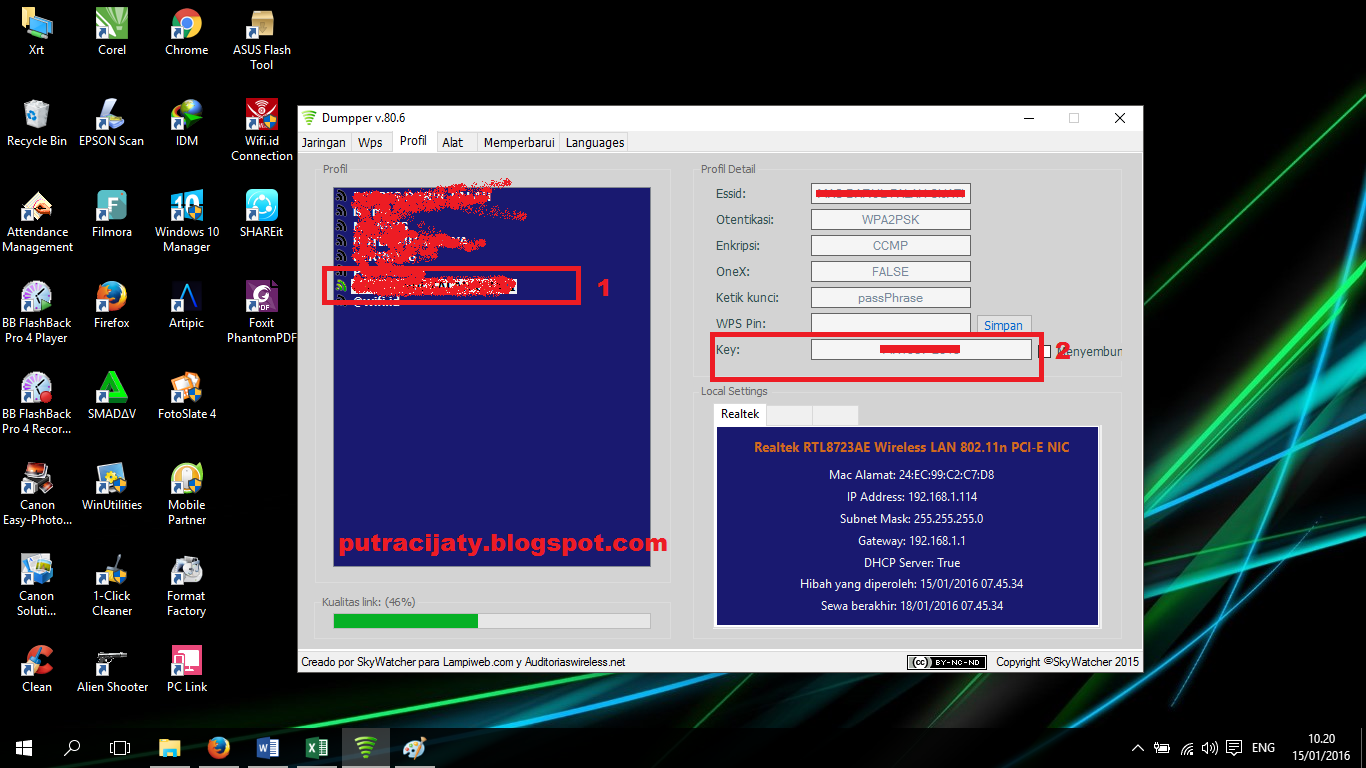Open the Canon Easy-Photo icon

click(37, 494)
